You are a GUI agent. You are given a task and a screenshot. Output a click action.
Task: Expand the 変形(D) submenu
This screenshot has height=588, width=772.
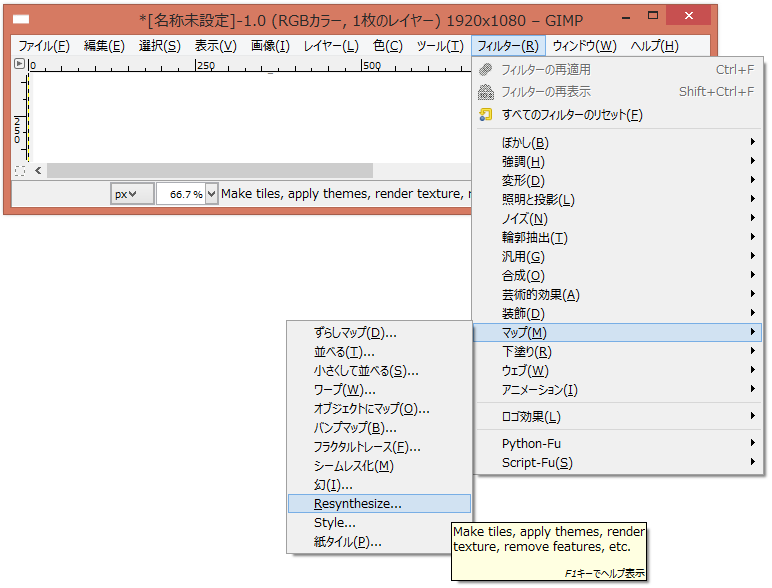(617, 180)
